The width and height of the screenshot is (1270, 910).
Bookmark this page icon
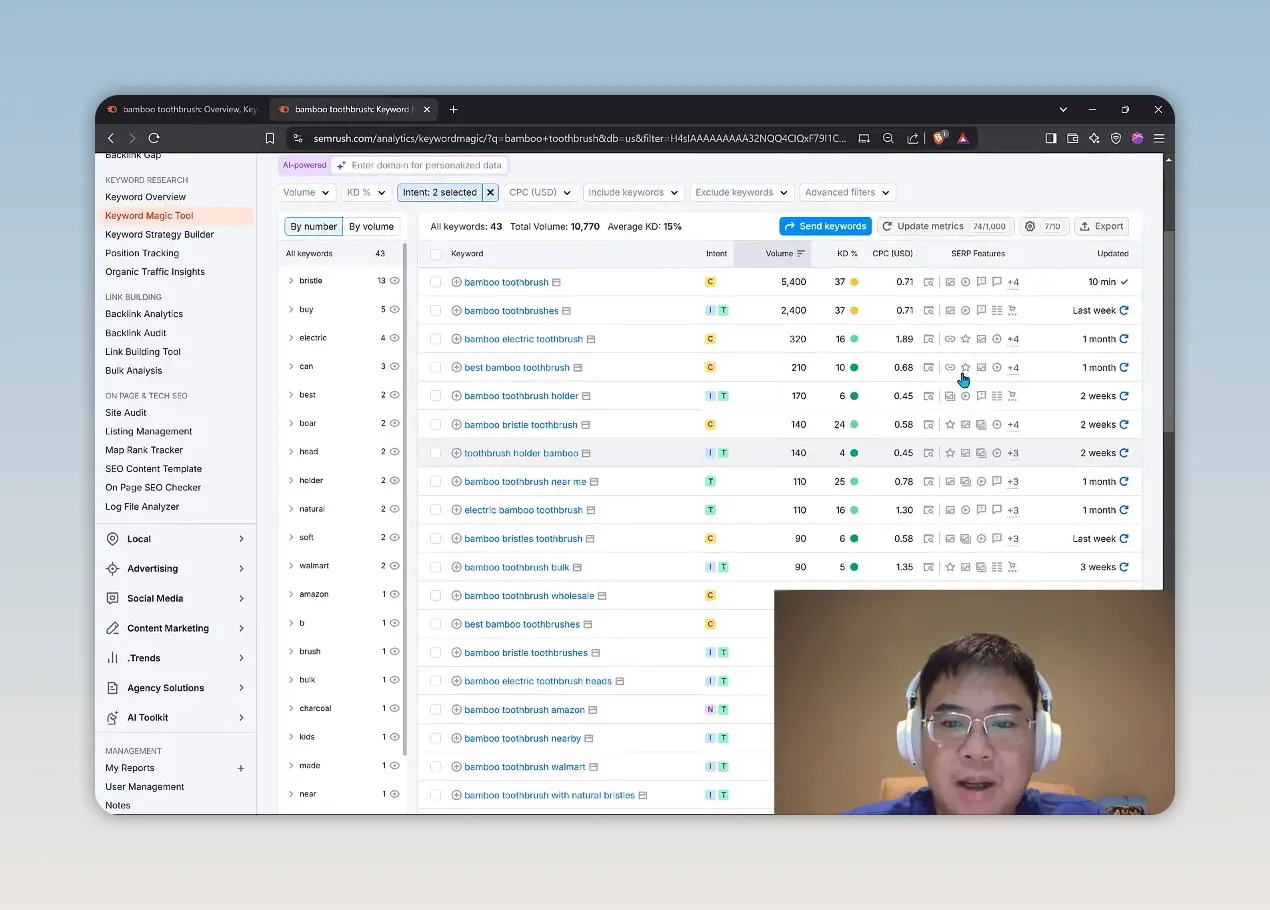point(270,138)
